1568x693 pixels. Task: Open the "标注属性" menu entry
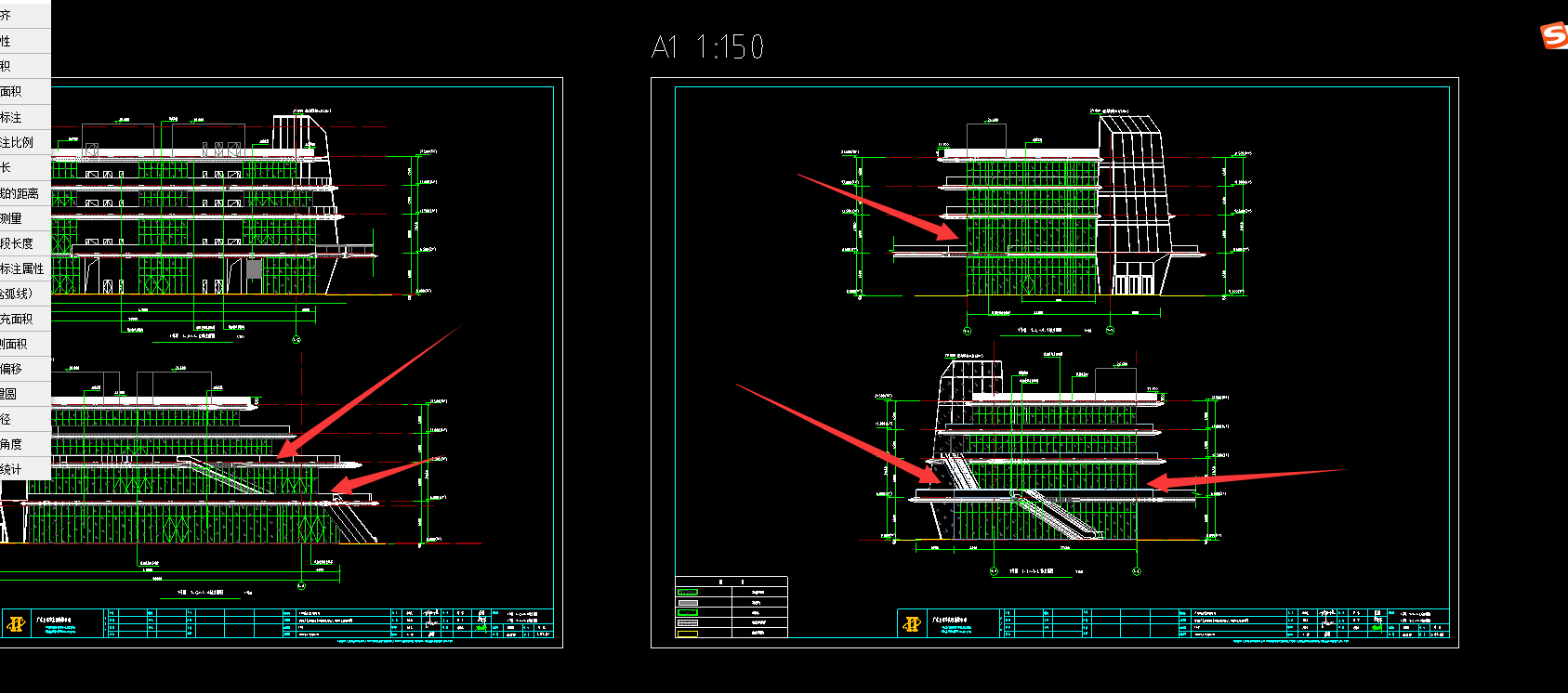tap(25, 268)
